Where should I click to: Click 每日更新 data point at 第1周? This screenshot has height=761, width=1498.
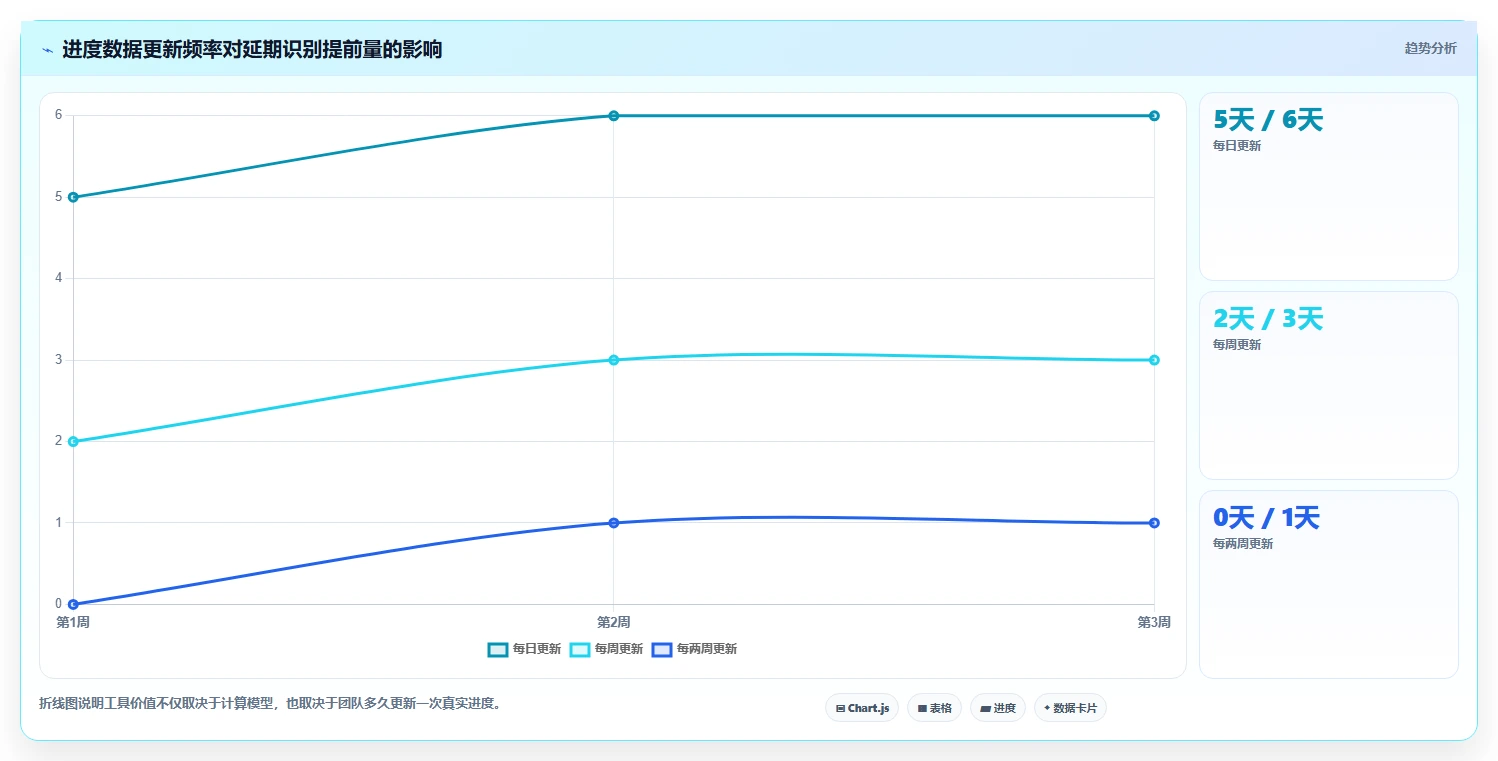[73, 197]
